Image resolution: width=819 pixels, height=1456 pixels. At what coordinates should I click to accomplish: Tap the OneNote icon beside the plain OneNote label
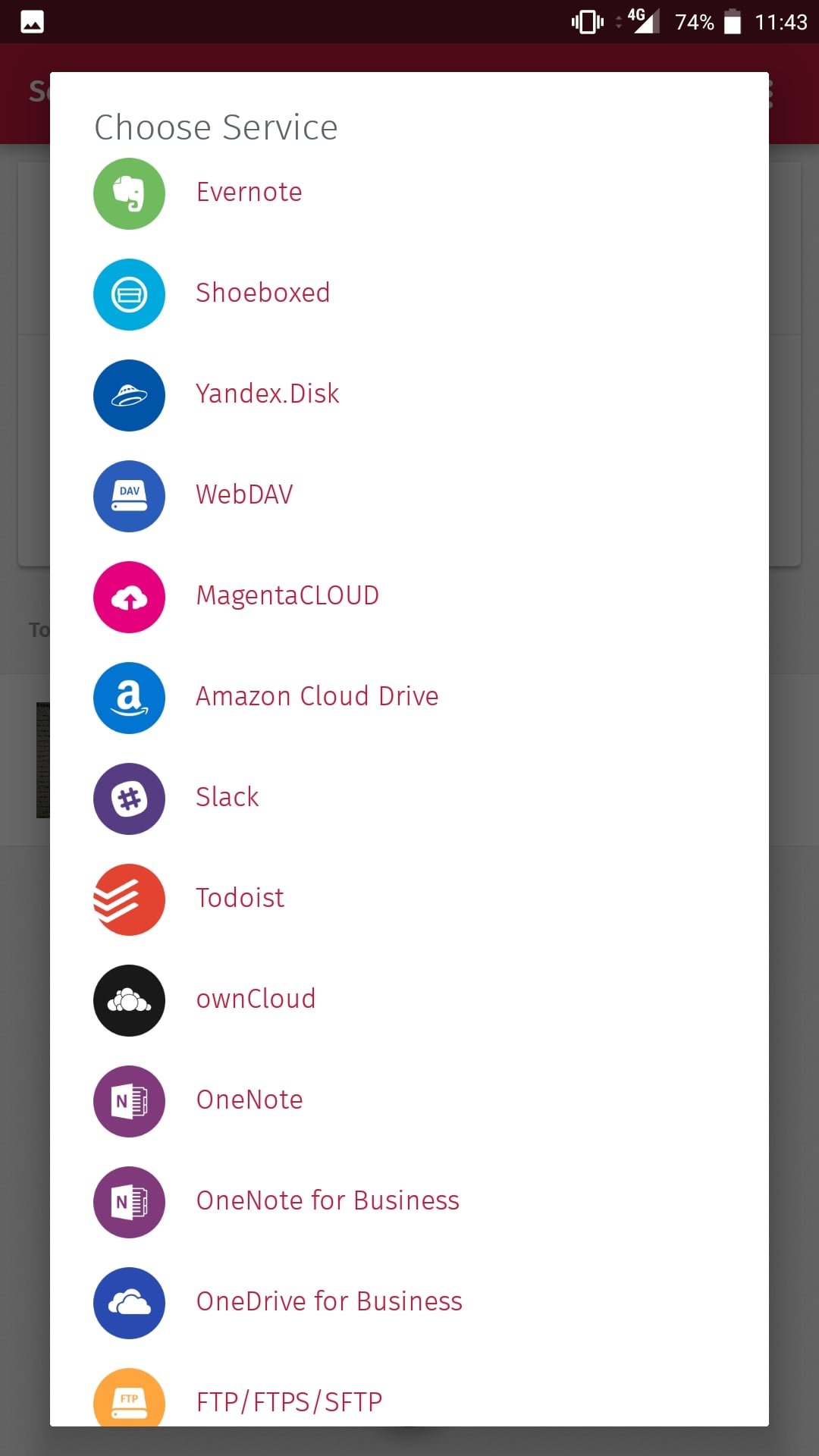tap(129, 1101)
